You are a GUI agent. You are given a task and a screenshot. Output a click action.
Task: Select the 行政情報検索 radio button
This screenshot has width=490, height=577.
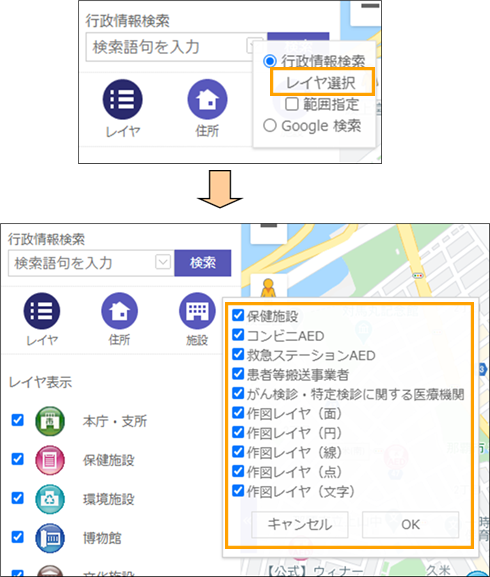[270, 61]
